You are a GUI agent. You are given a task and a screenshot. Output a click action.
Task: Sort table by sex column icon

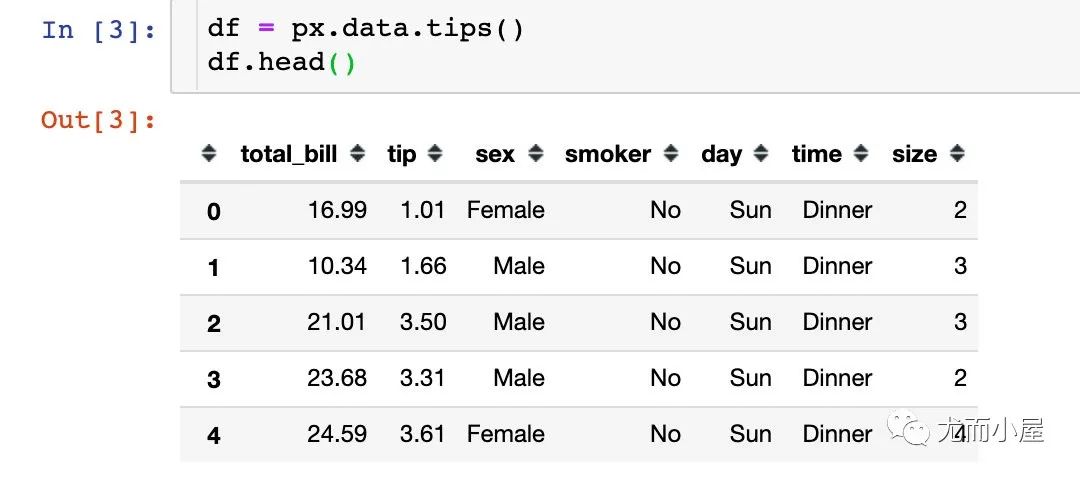536,154
